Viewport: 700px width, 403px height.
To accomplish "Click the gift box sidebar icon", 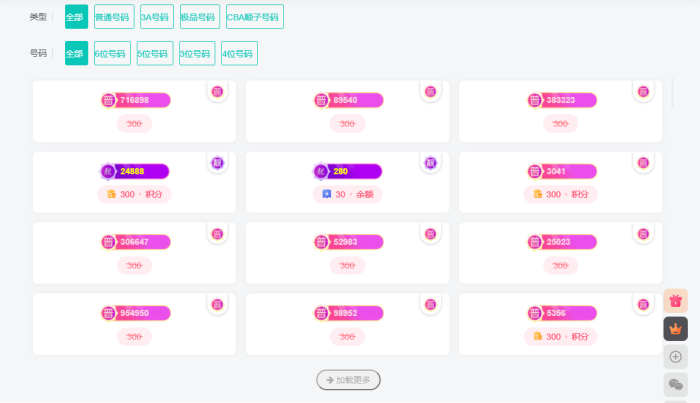I will 675,300.
